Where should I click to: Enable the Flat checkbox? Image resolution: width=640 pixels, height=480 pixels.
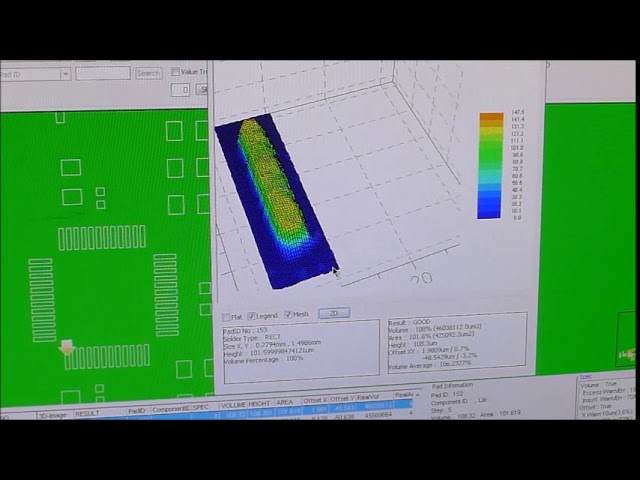pyautogui.click(x=227, y=317)
